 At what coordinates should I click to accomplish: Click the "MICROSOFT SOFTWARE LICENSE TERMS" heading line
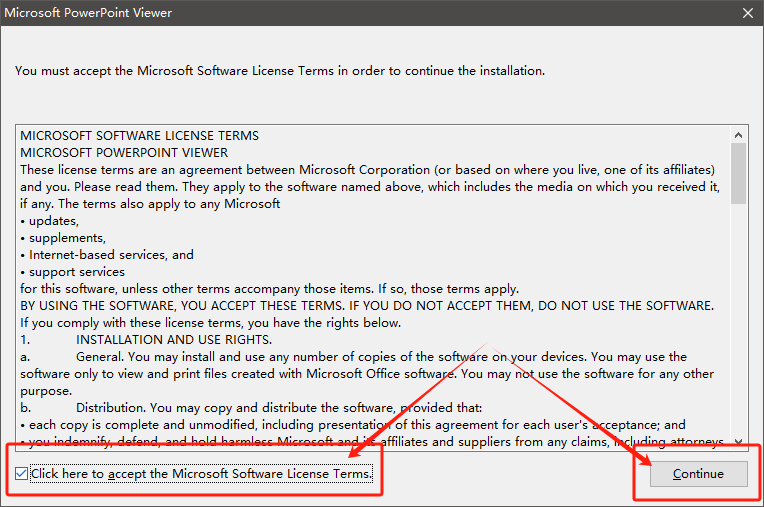coord(140,136)
